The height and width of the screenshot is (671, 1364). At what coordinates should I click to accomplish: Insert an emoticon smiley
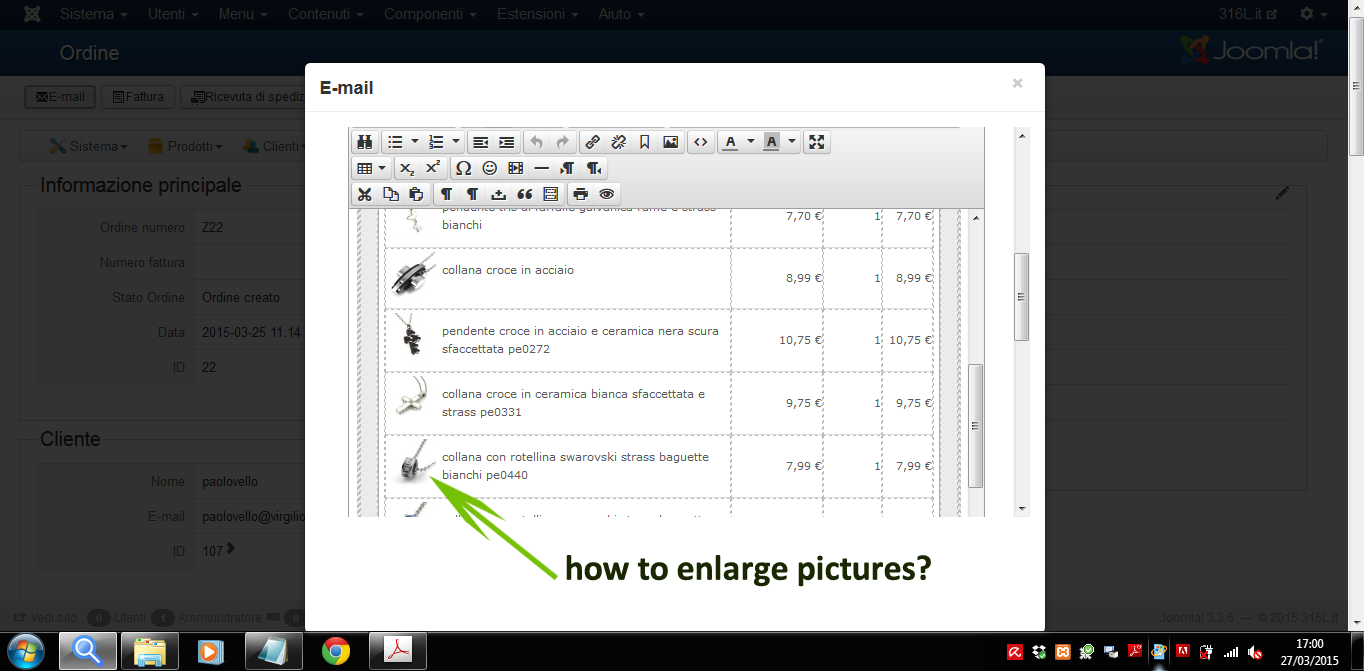click(x=489, y=168)
